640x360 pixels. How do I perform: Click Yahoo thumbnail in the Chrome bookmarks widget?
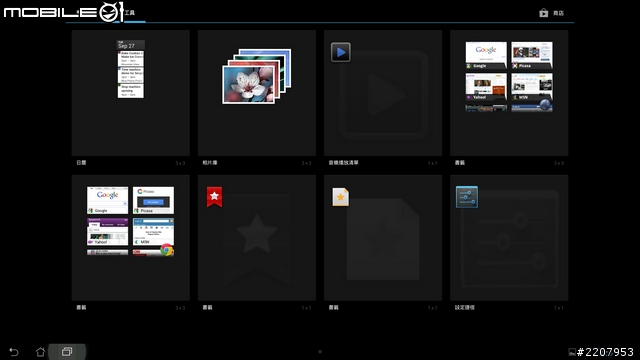107,231
